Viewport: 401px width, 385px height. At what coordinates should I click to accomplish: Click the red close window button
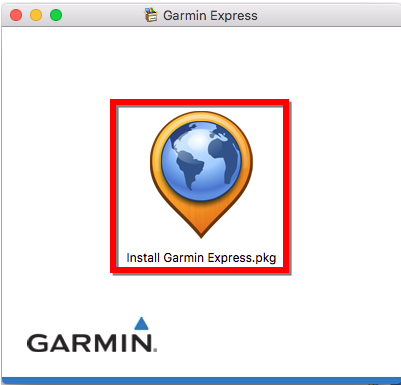(16, 15)
